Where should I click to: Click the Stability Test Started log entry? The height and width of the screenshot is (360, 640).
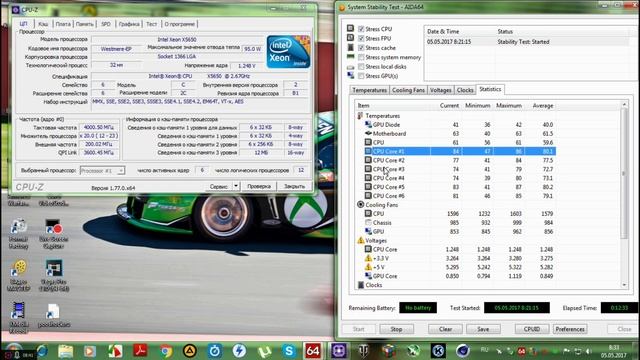click(x=526, y=42)
